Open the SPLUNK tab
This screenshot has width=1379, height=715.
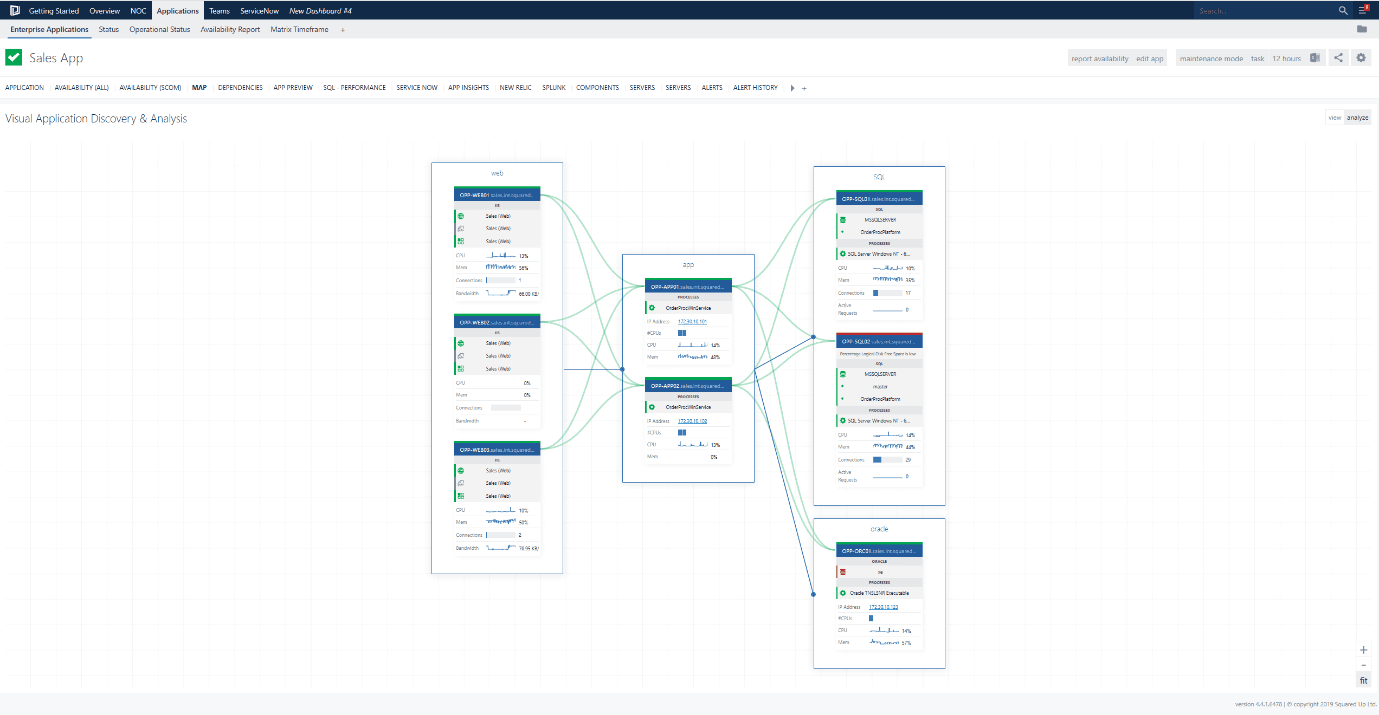coord(554,88)
